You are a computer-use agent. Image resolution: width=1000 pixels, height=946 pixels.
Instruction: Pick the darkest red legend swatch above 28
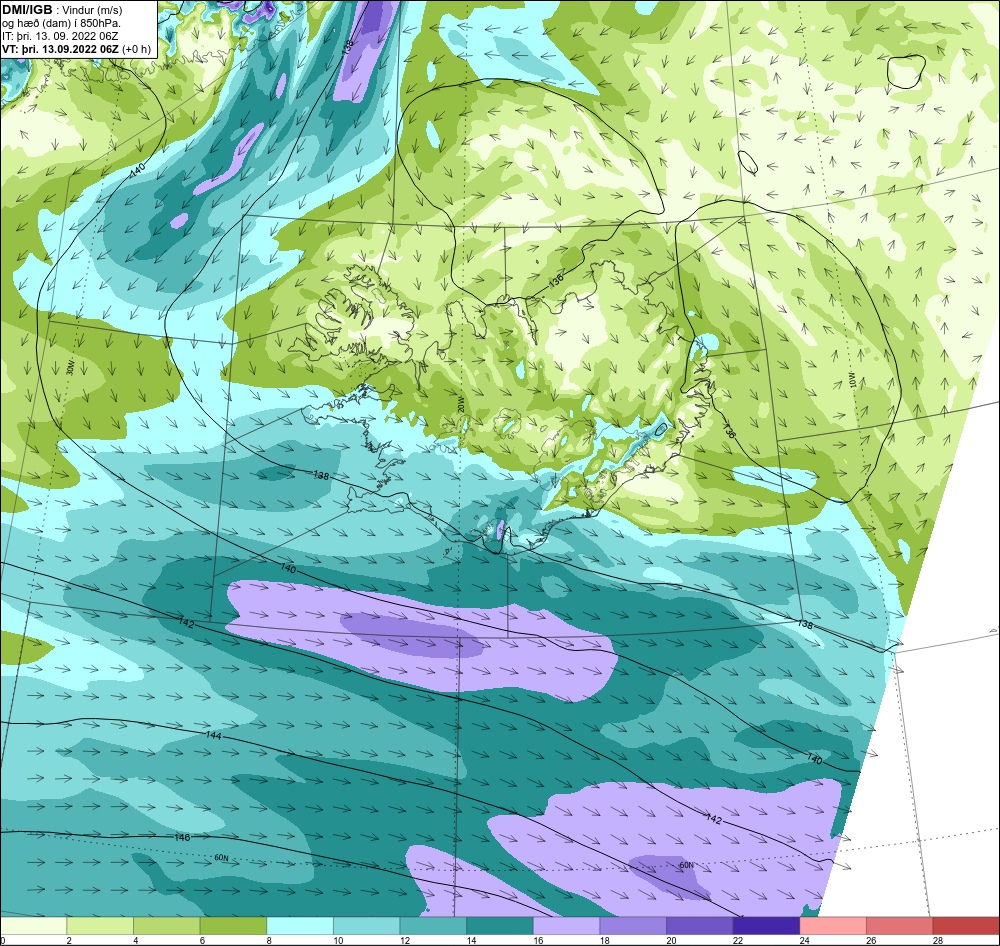[966, 926]
